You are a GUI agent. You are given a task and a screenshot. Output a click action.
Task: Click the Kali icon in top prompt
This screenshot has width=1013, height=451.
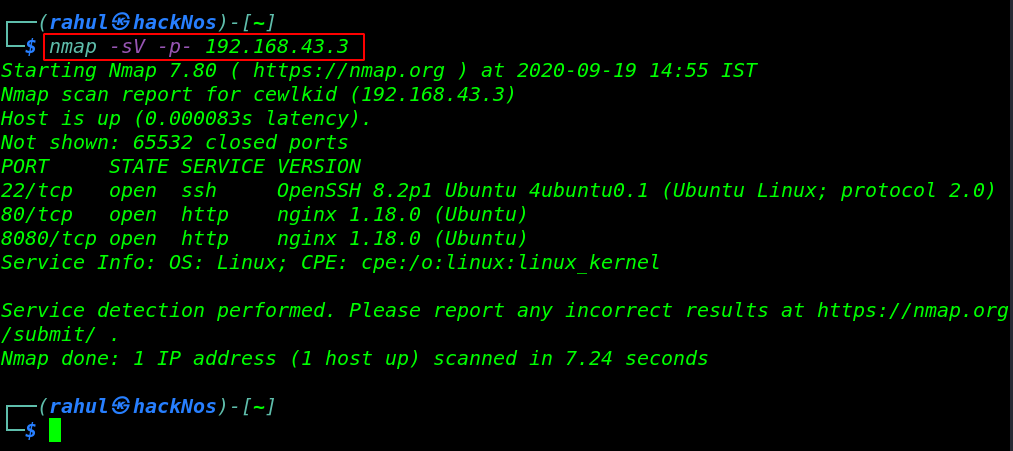pos(121,23)
